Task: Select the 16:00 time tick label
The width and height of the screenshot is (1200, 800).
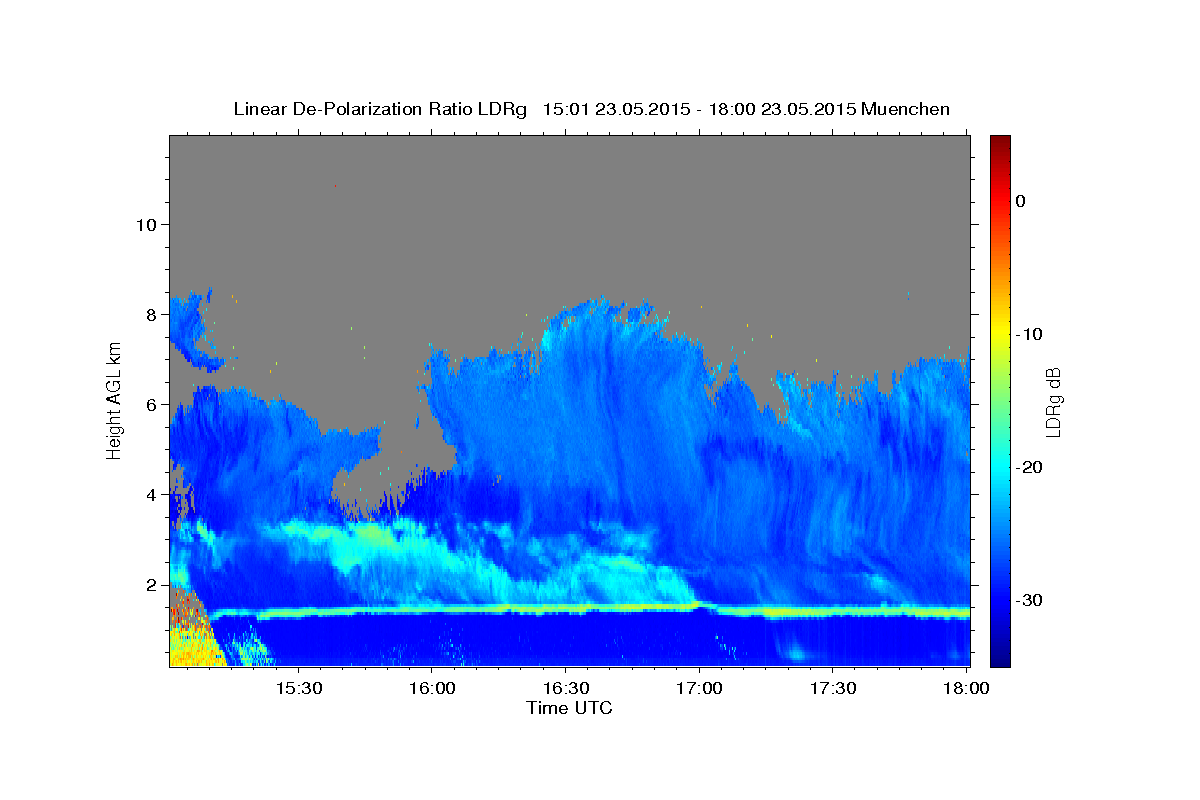Action: point(432,688)
